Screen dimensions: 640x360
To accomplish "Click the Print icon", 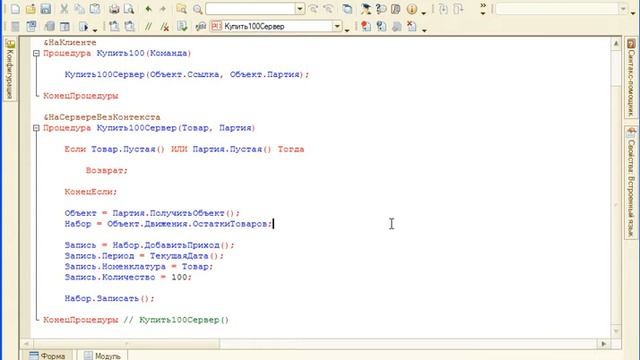I will (x=114, y=9).
